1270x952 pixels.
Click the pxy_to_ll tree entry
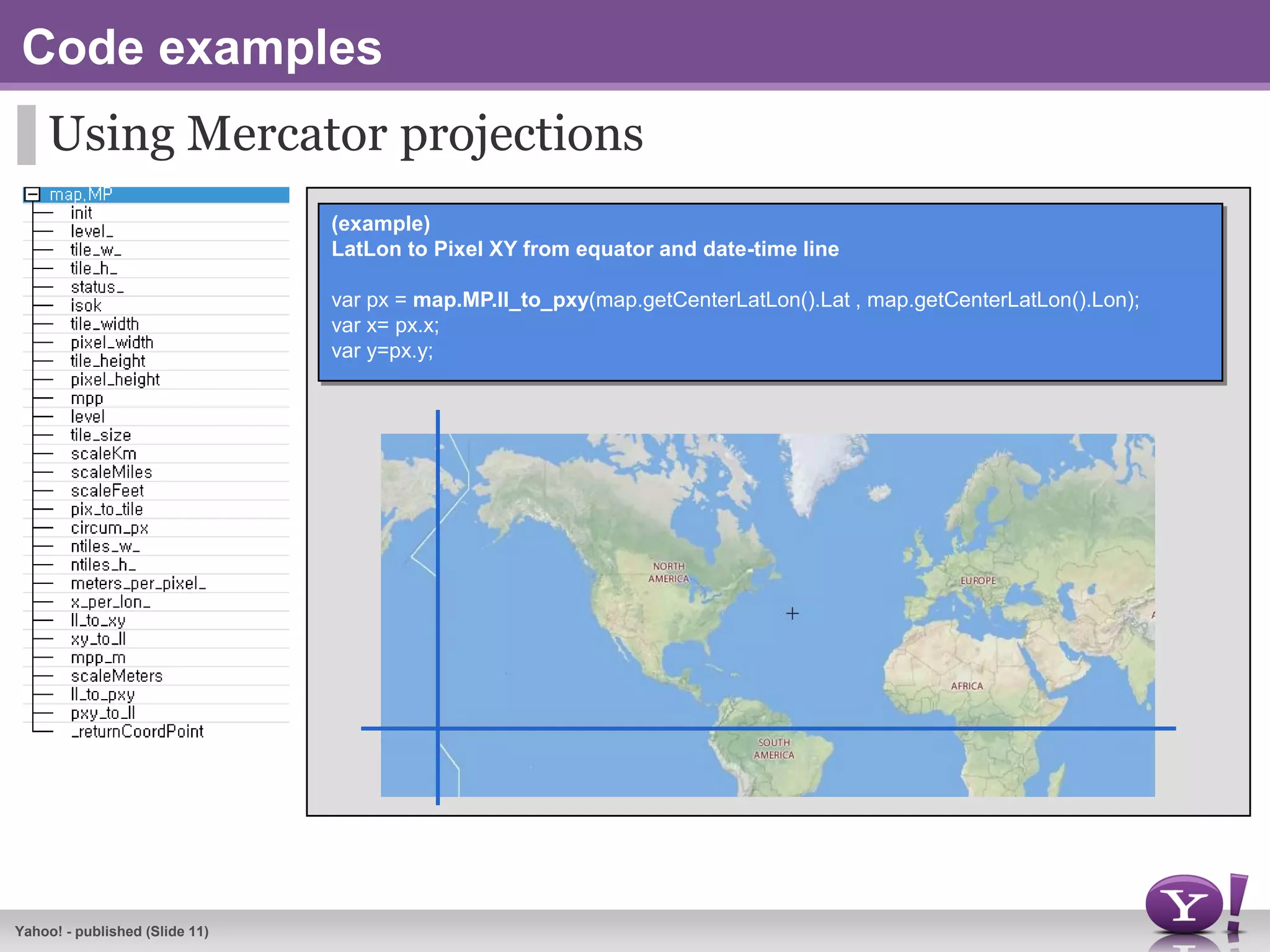pos(102,713)
